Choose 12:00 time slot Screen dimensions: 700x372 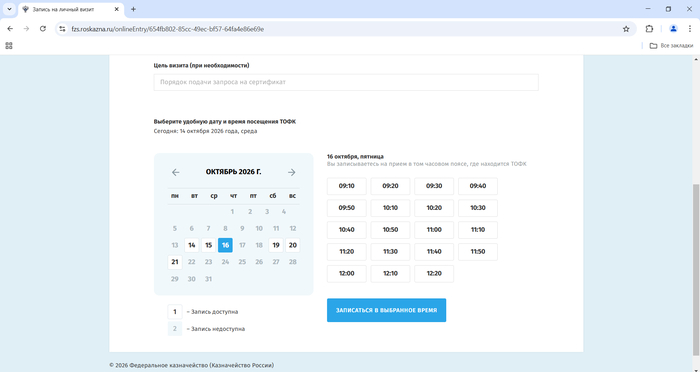coord(346,274)
